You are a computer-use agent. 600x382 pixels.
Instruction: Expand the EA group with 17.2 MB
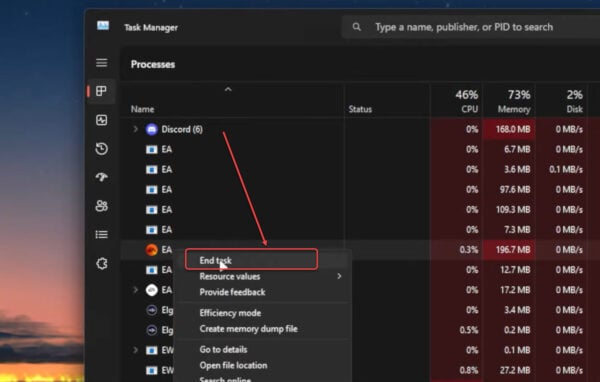pos(135,290)
